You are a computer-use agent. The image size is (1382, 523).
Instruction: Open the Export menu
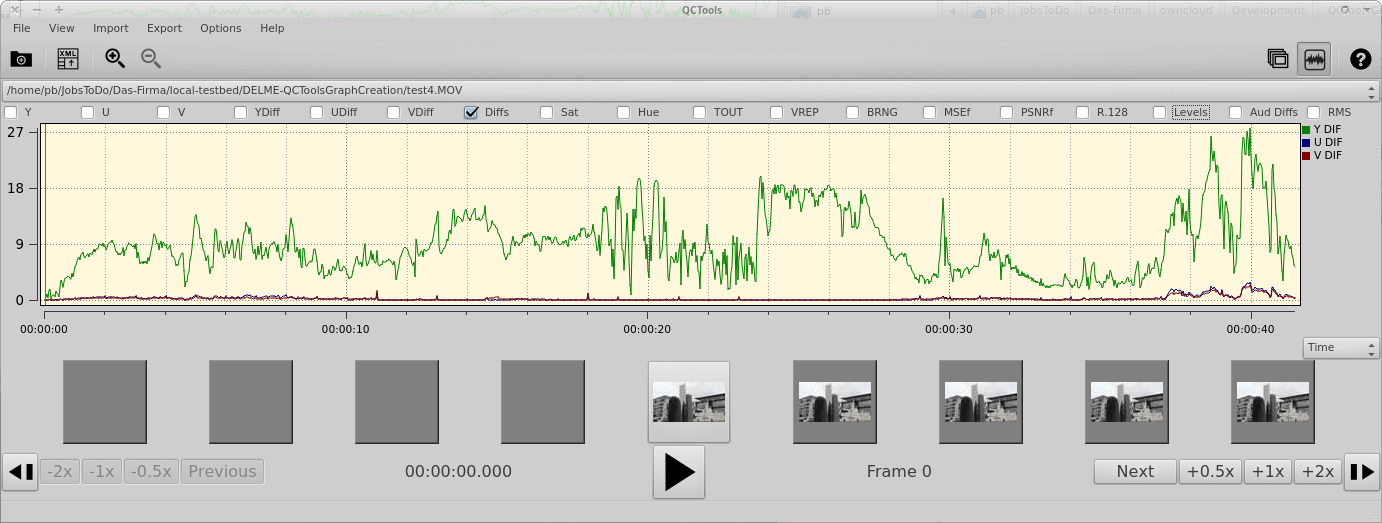164,28
